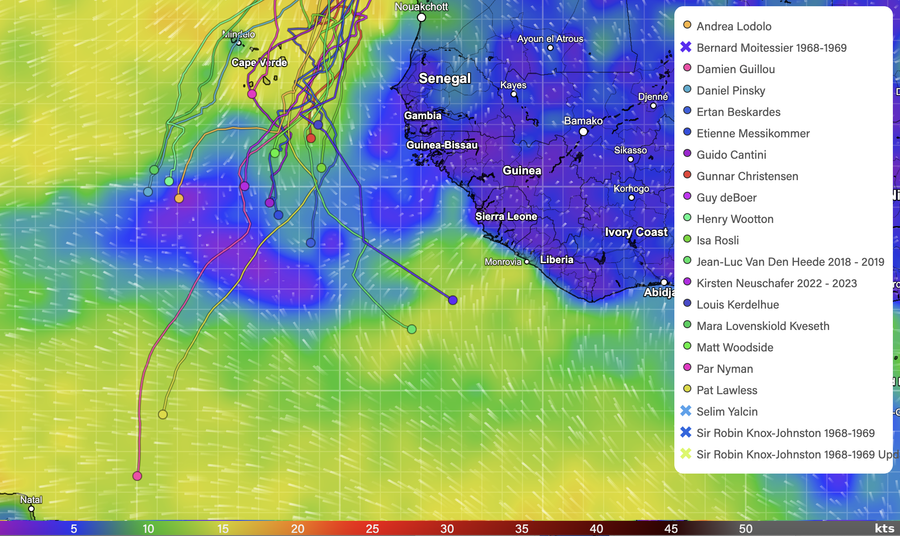This screenshot has height=536, width=900.
Task: Click the Sierra Leone country label
Action: [506, 216]
